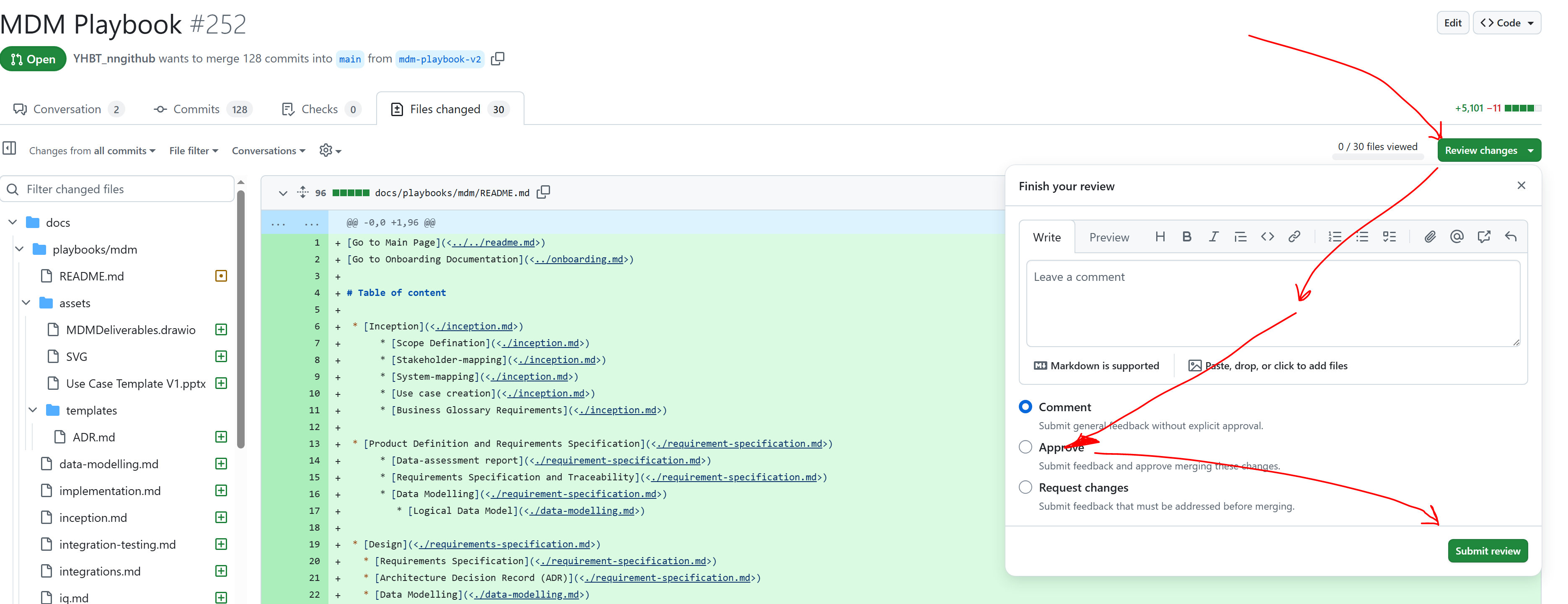Image resolution: width=1568 pixels, height=604 pixels.
Task: Open implementation.md in the file tree
Action: tap(110, 491)
